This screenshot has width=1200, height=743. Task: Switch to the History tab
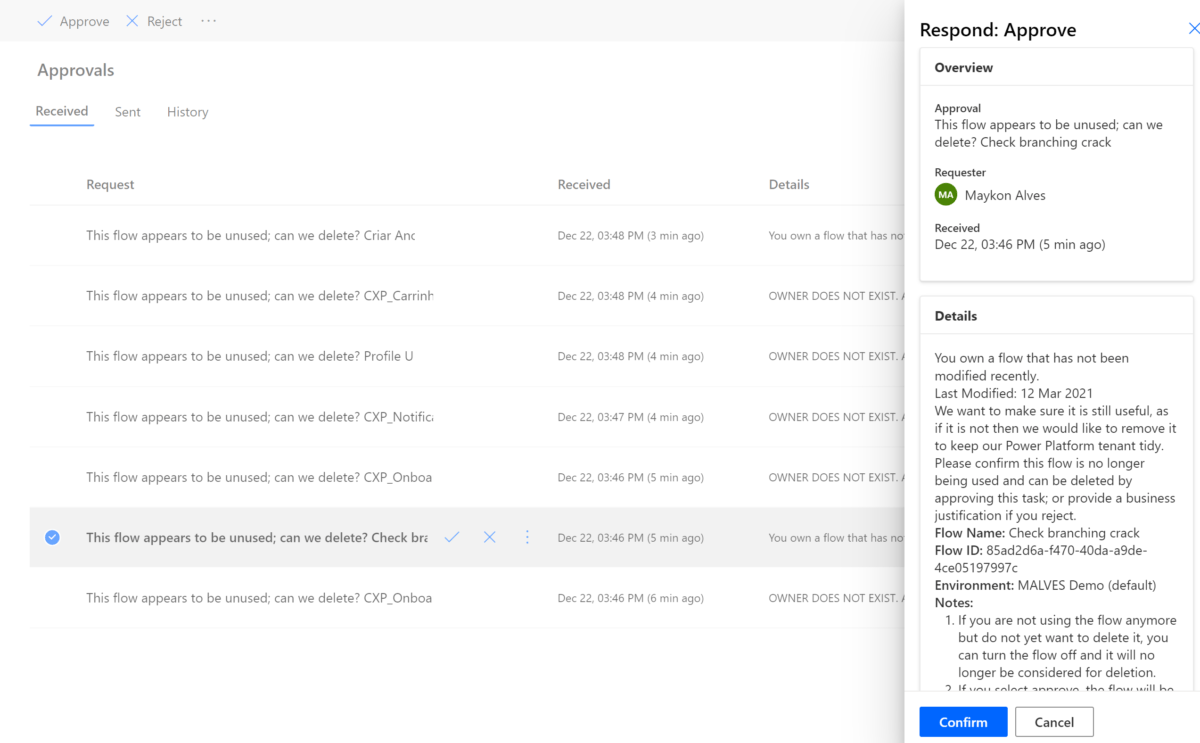coord(187,111)
